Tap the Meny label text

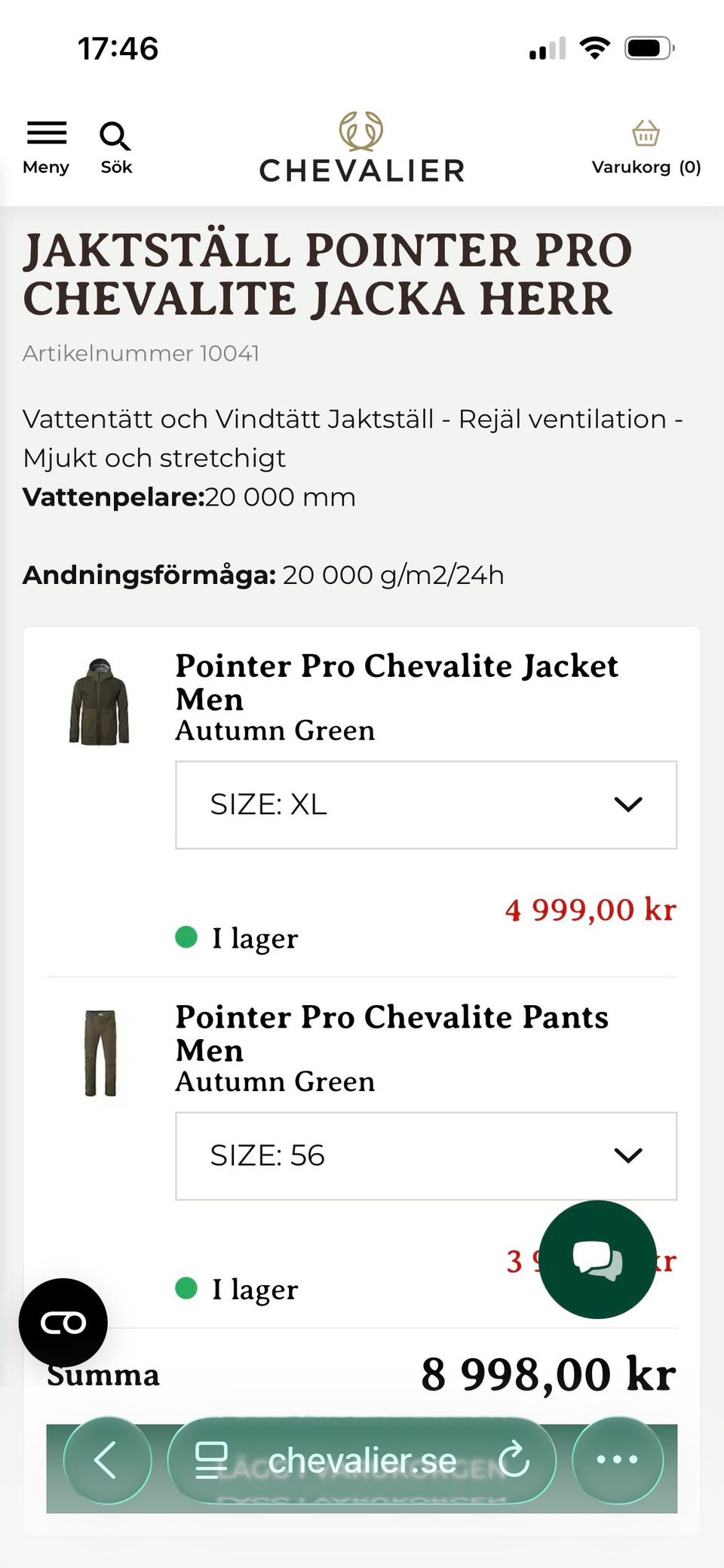click(46, 168)
